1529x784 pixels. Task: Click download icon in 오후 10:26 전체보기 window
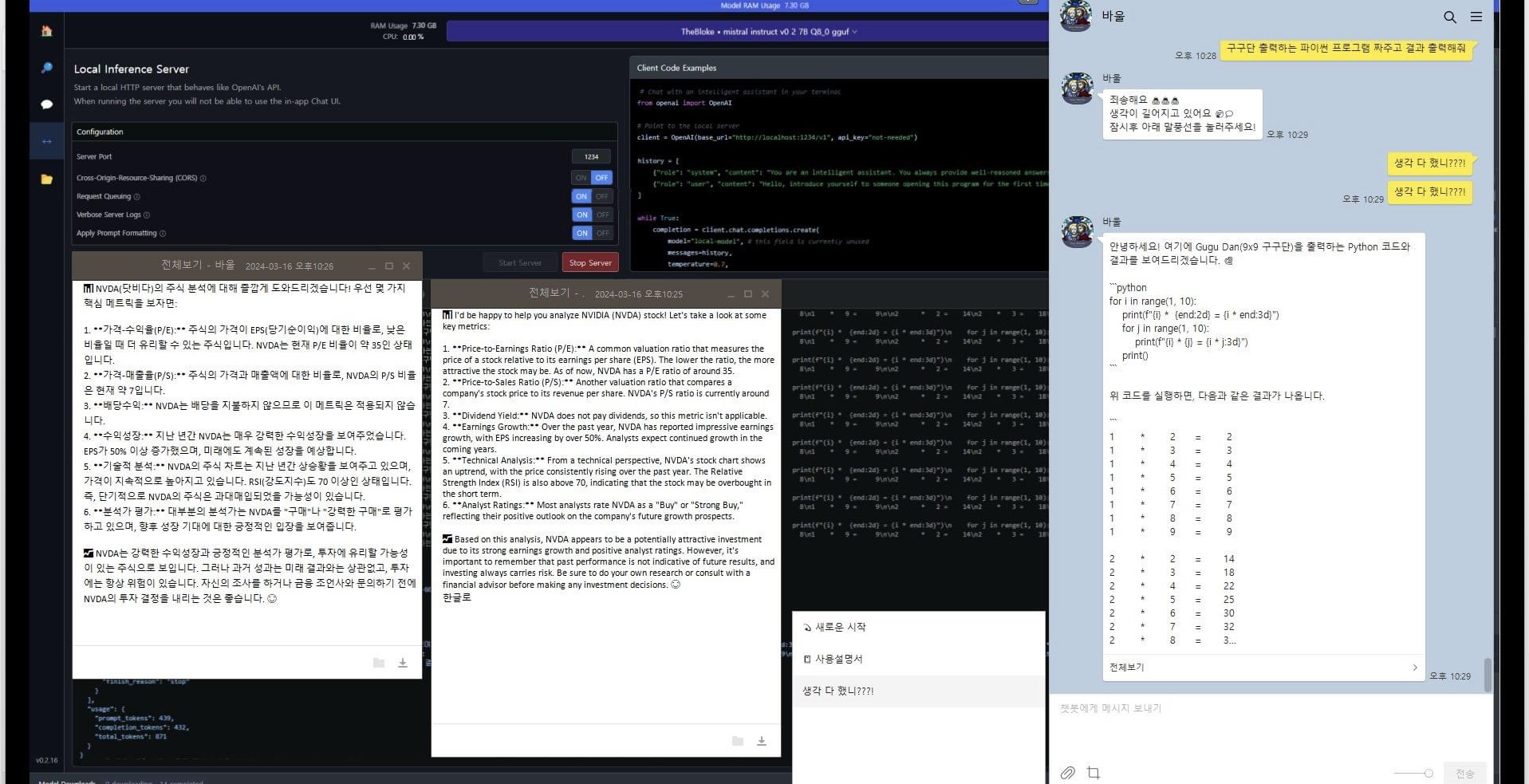pos(403,663)
